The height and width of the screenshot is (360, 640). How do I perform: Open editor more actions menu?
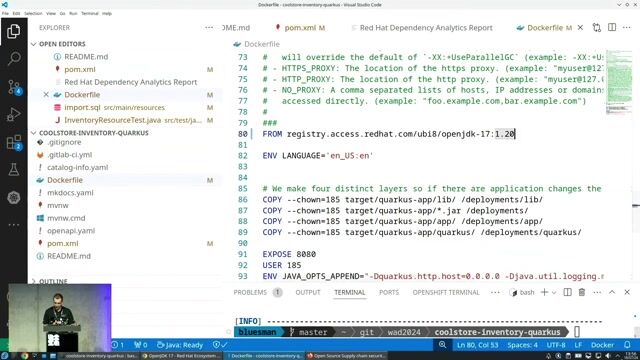point(627,28)
